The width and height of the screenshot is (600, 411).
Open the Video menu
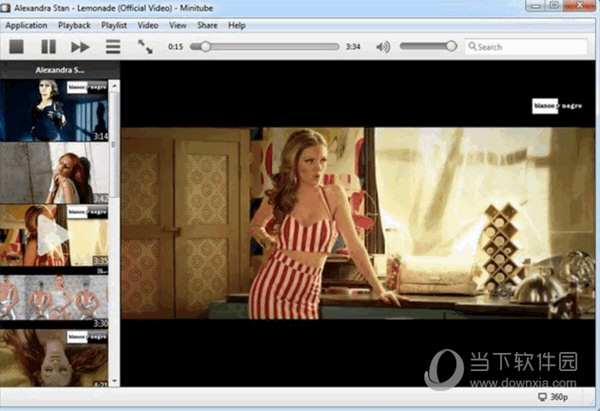click(148, 26)
